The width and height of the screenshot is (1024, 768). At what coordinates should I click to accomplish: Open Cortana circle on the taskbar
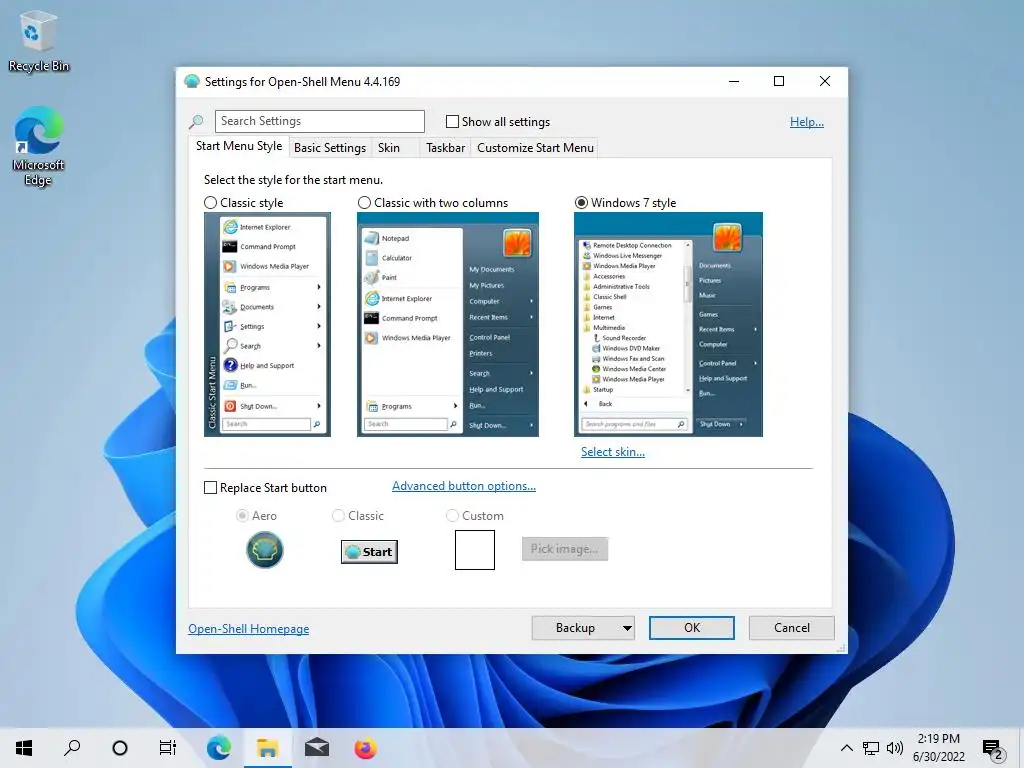(x=120, y=748)
